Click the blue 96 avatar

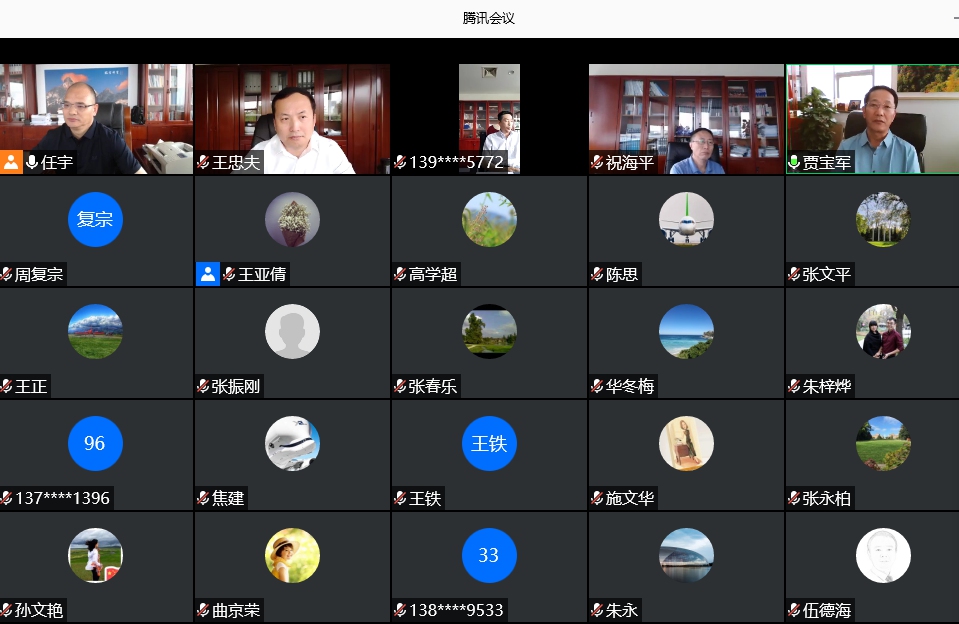(95, 443)
